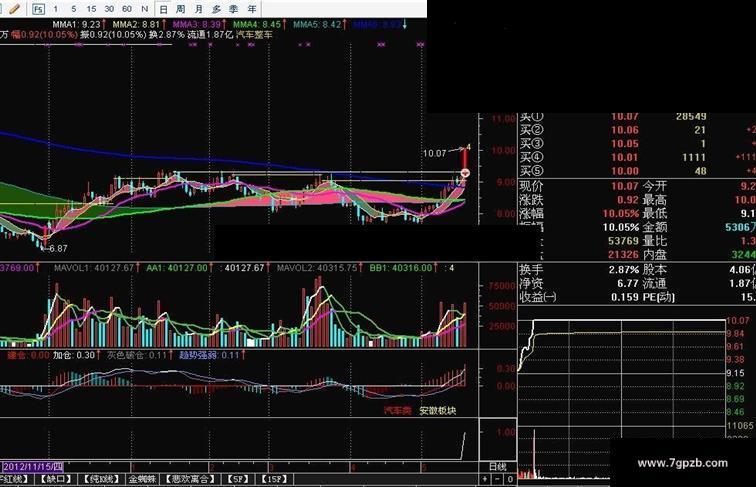Open the 红线 indicator tab
The image size is (756, 487).
point(15,479)
